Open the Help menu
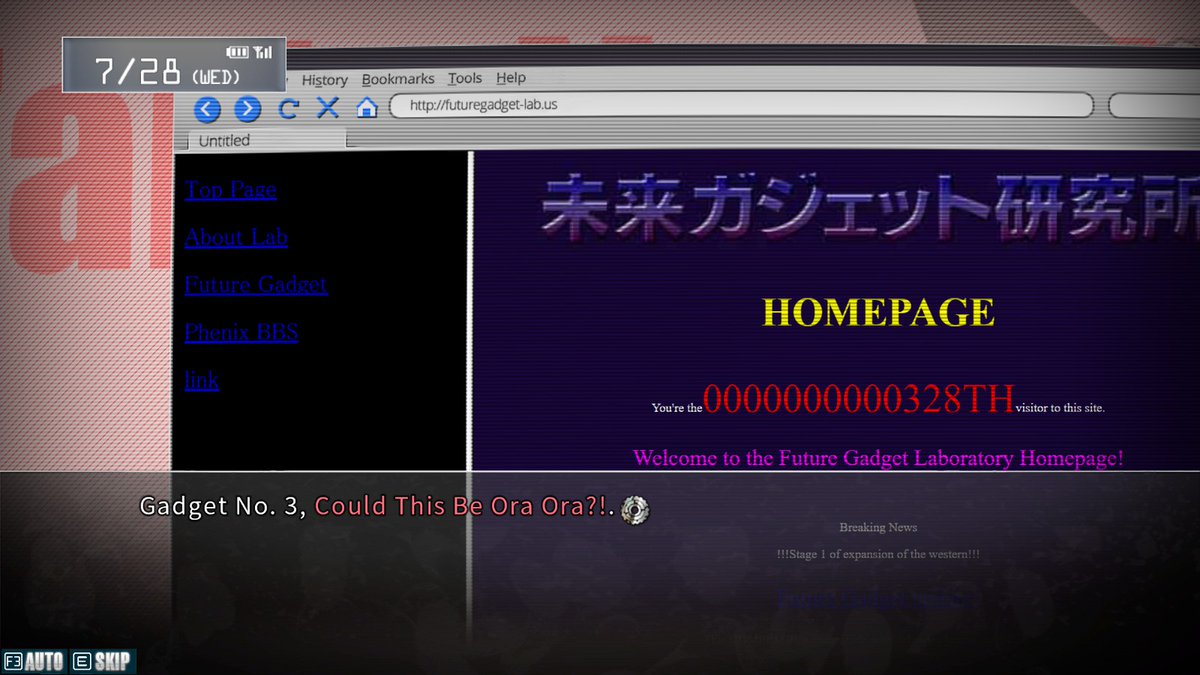This screenshot has height=675, width=1200. [x=511, y=78]
